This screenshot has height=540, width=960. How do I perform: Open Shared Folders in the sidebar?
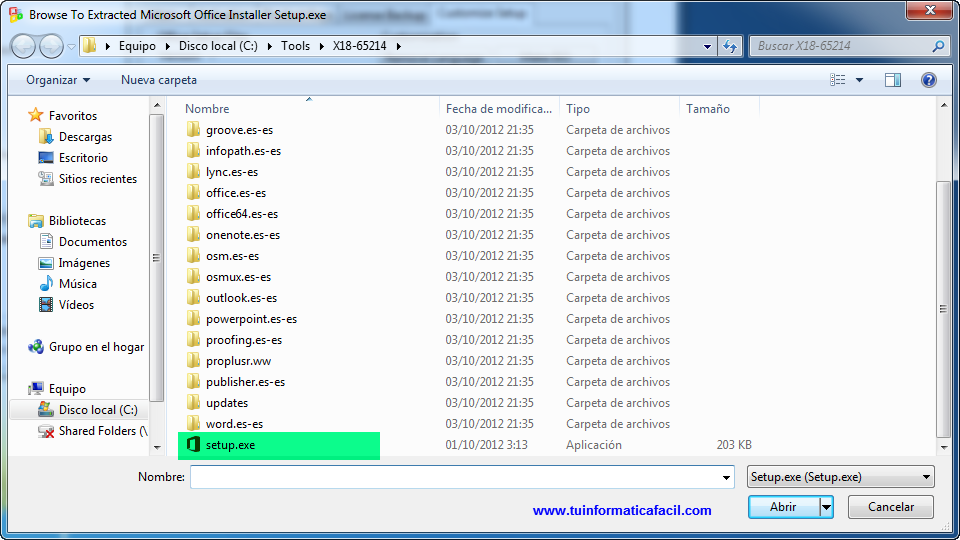pyautogui.click(x=103, y=430)
